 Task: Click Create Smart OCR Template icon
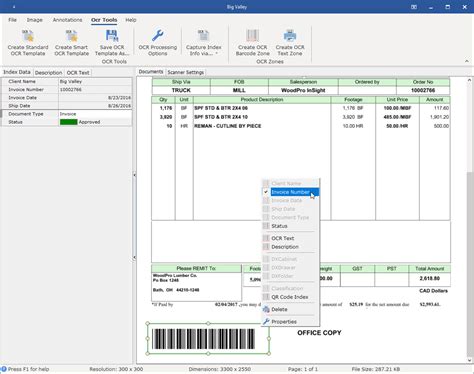tap(71, 36)
